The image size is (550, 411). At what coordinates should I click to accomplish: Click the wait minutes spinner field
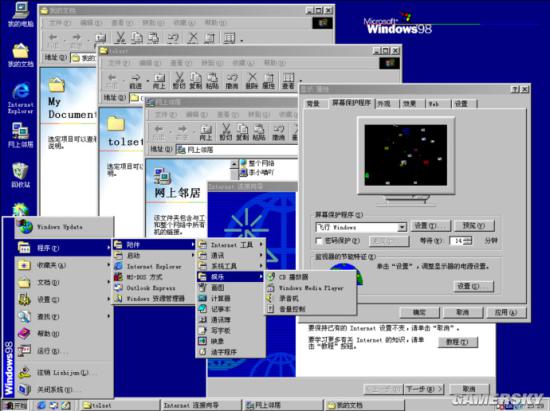(x=461, y=241)
